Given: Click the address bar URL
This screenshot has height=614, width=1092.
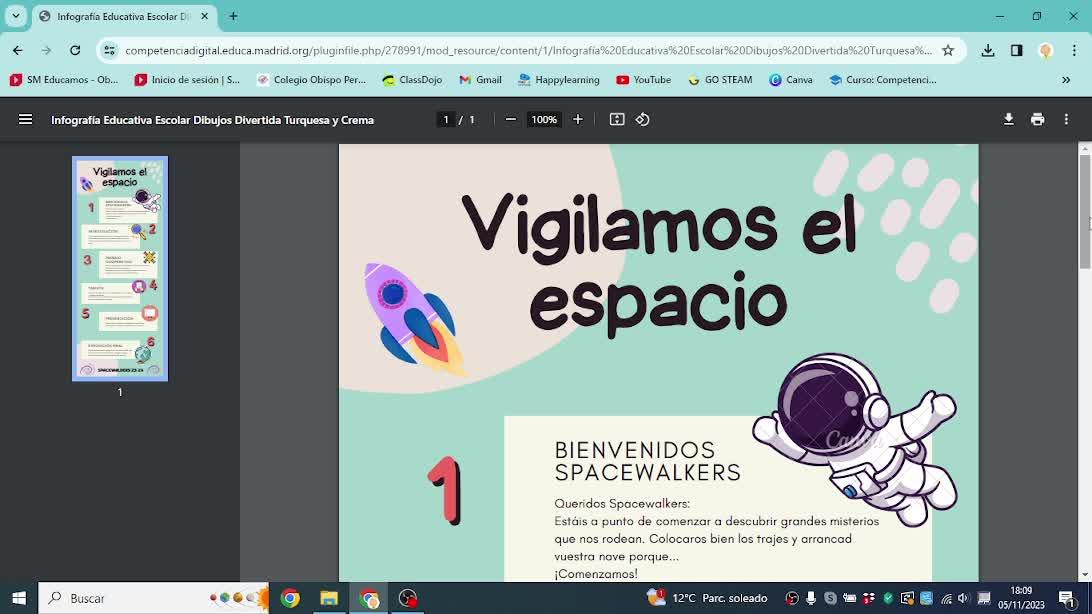Looking at the screenshot, I should tap(528, 50).
